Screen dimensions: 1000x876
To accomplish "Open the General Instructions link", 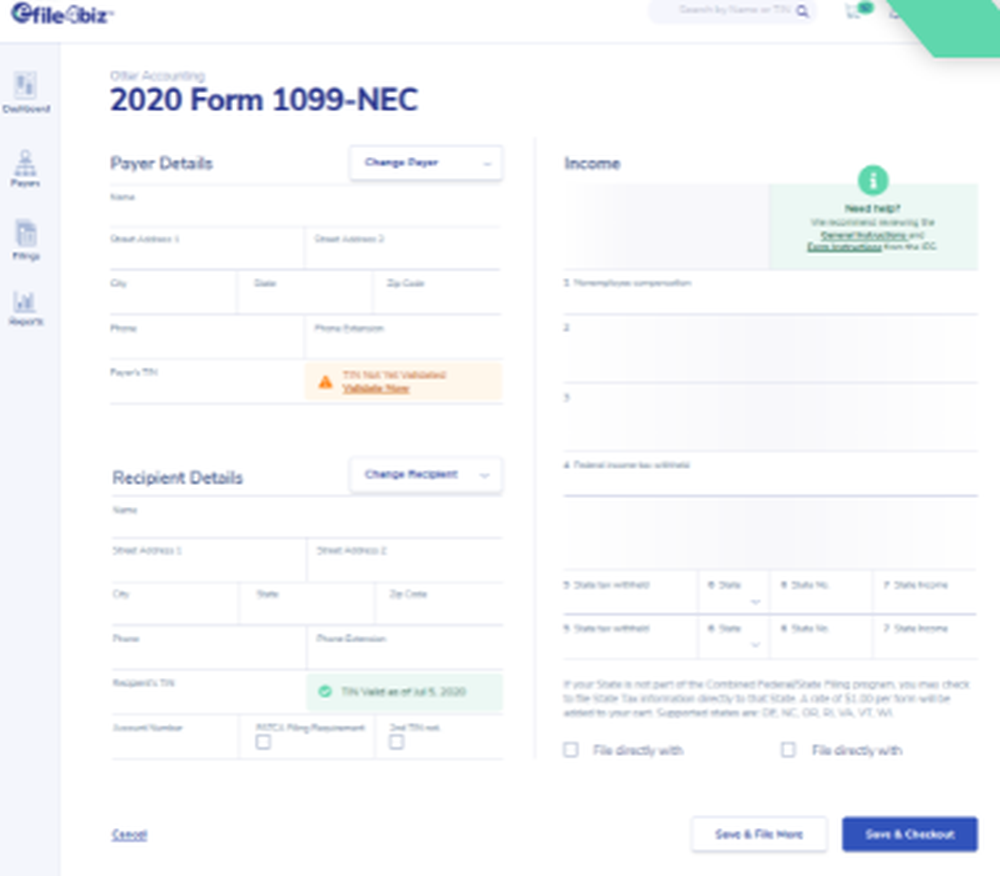I will (863, 235).
